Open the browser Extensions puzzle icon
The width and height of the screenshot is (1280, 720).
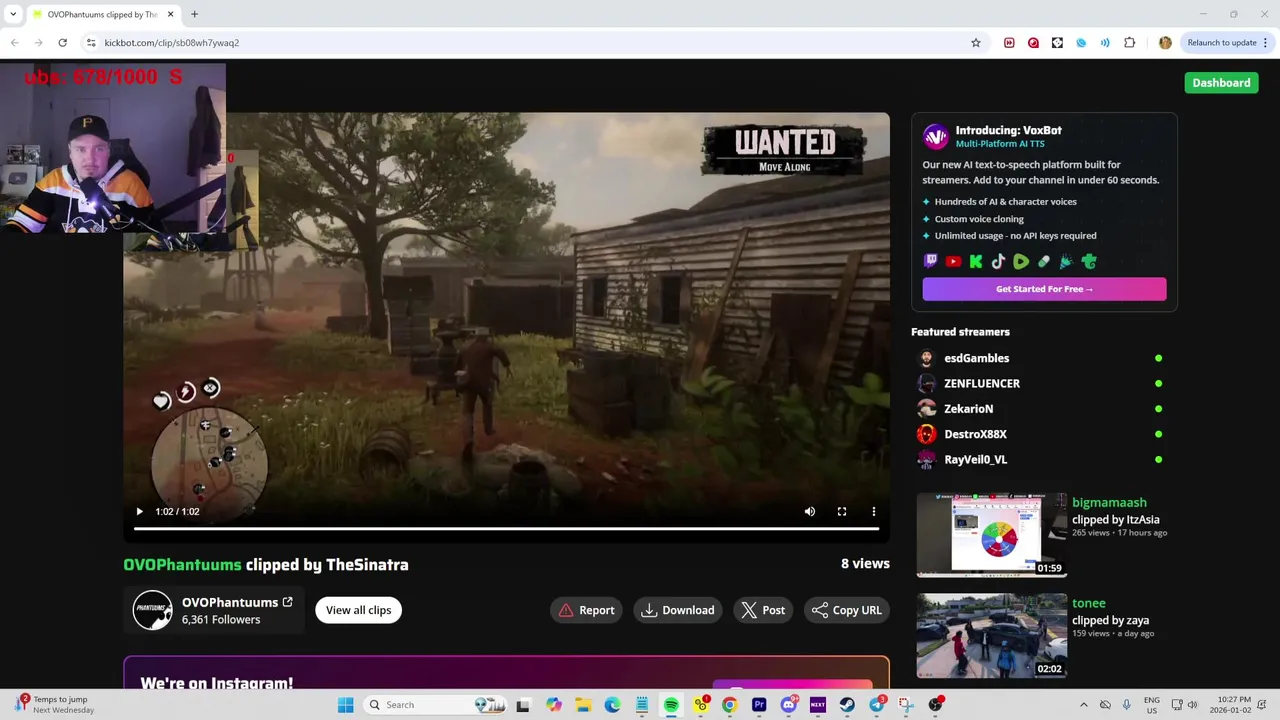tap(1129, 43)
